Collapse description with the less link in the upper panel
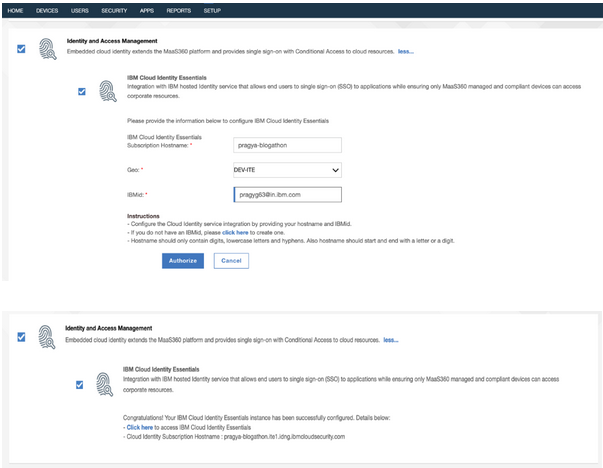The width and height of the screenshot is (603, 468). [x=405, y=52]
